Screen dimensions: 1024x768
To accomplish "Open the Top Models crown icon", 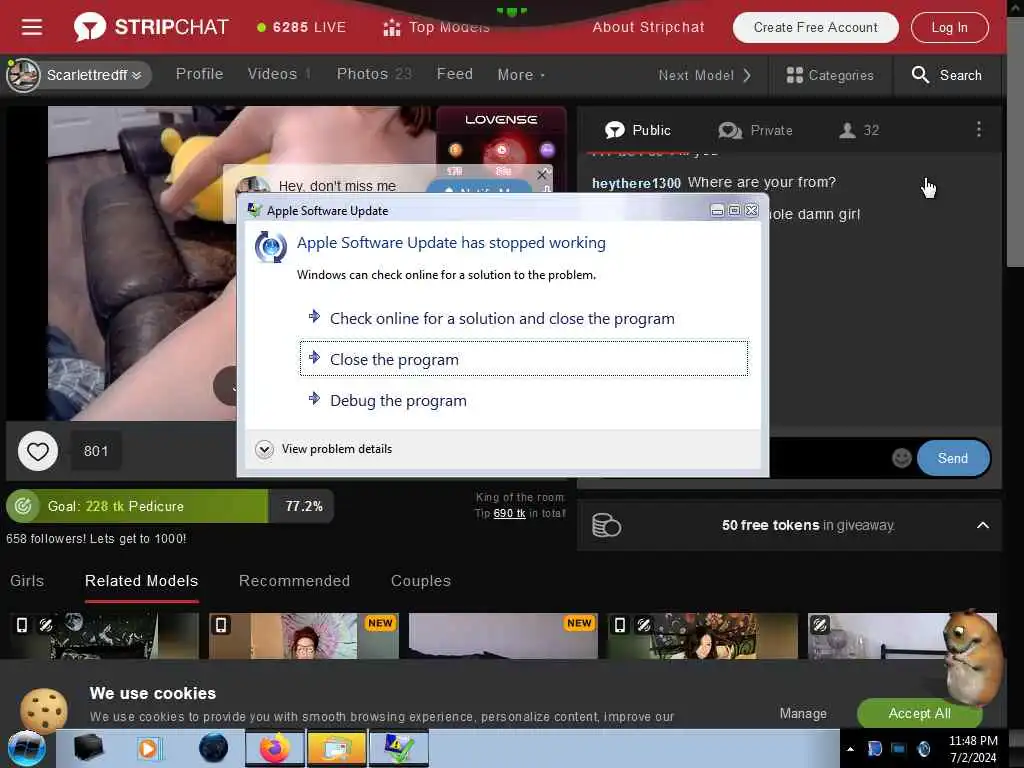I will [x=392, y=27].
